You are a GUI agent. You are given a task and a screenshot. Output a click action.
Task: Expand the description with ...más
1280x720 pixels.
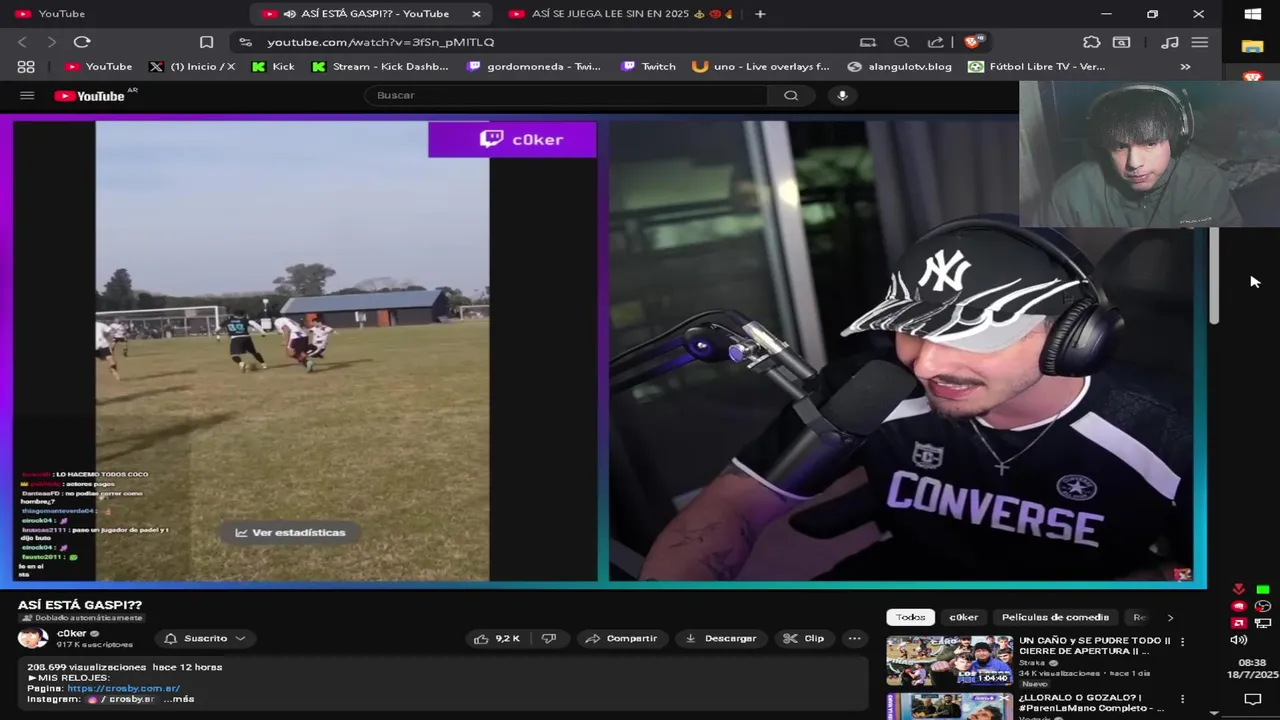point(179,699)
